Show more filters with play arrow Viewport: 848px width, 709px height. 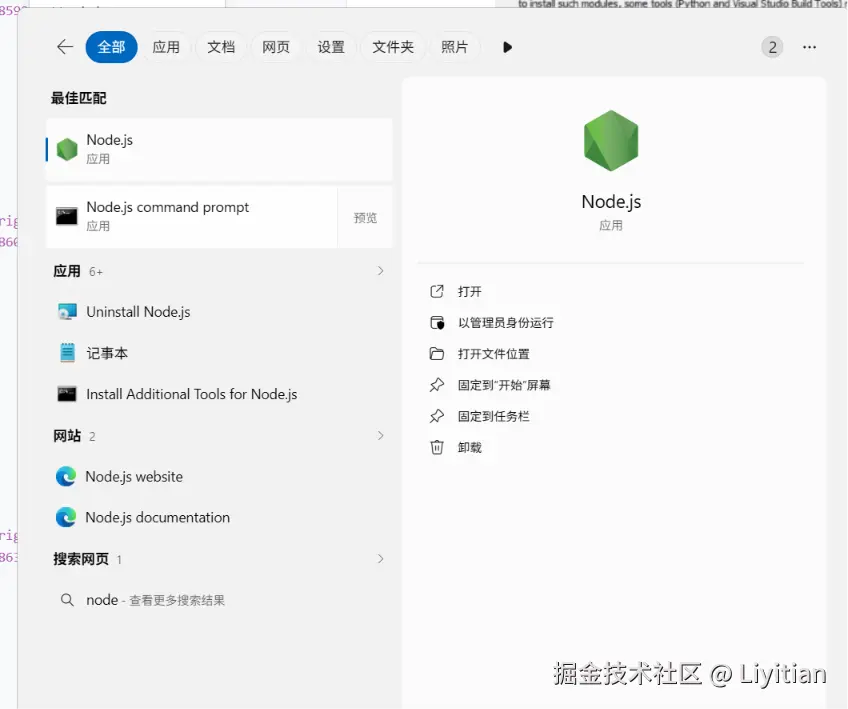[507, 47]
